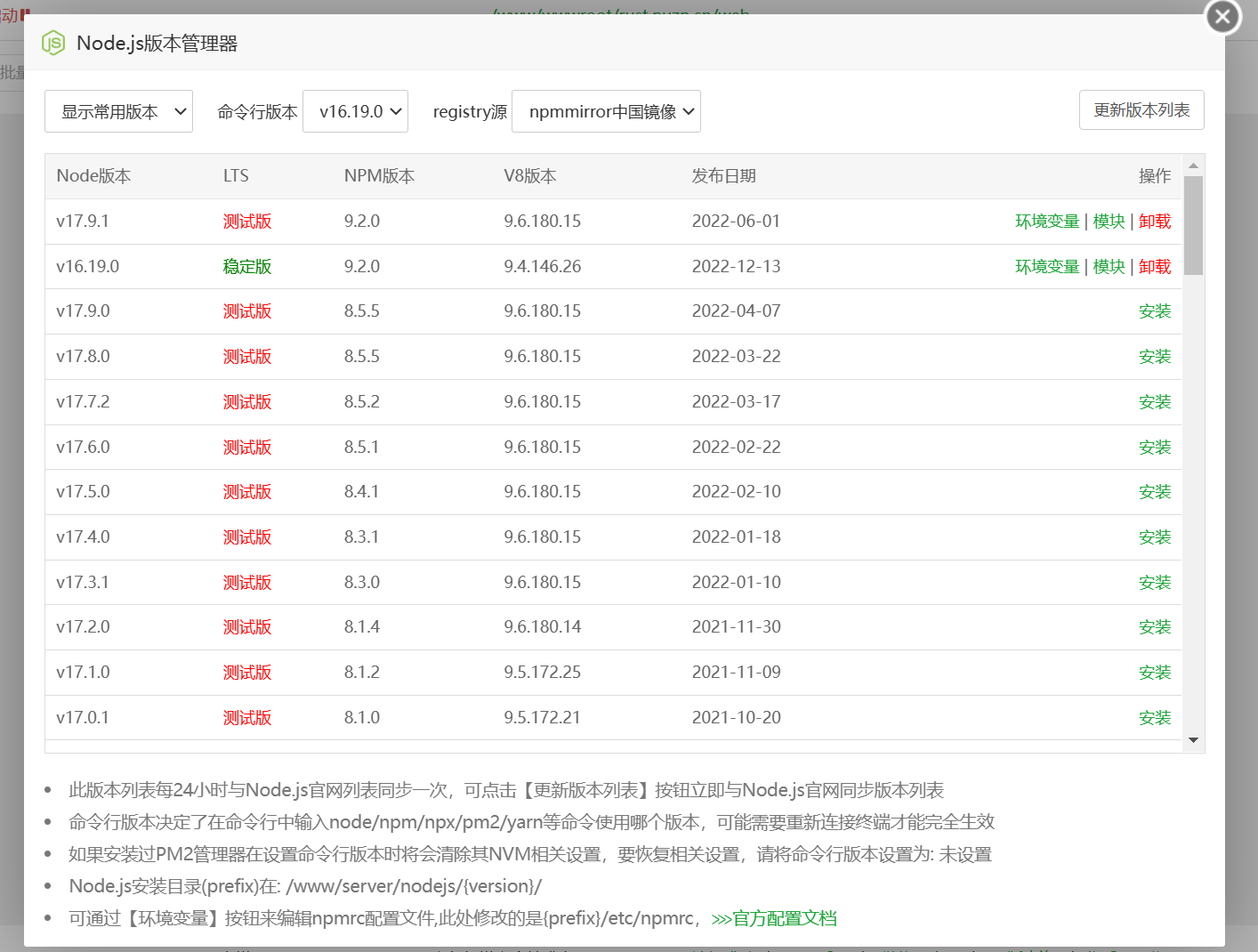Click the 操作 column header
This screenshot has width=1258, height=952.
[1155, 176]
